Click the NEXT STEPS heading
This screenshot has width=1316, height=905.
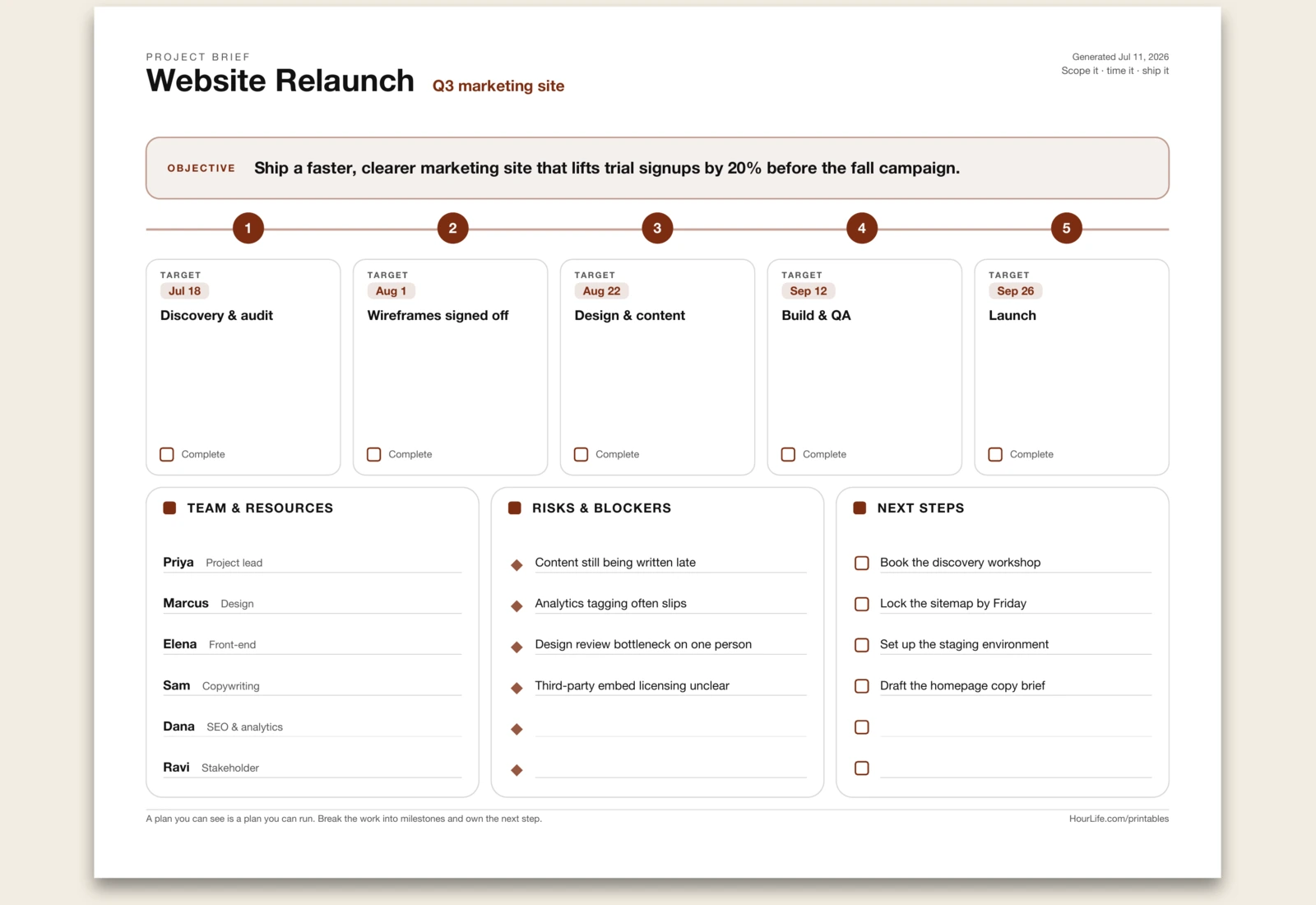(920, 508)
